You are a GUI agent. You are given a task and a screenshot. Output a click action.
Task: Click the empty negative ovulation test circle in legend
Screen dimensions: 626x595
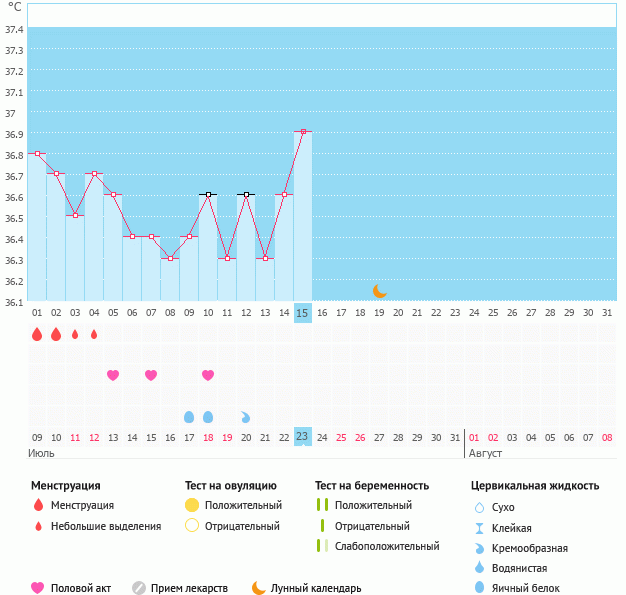[192, 526]
